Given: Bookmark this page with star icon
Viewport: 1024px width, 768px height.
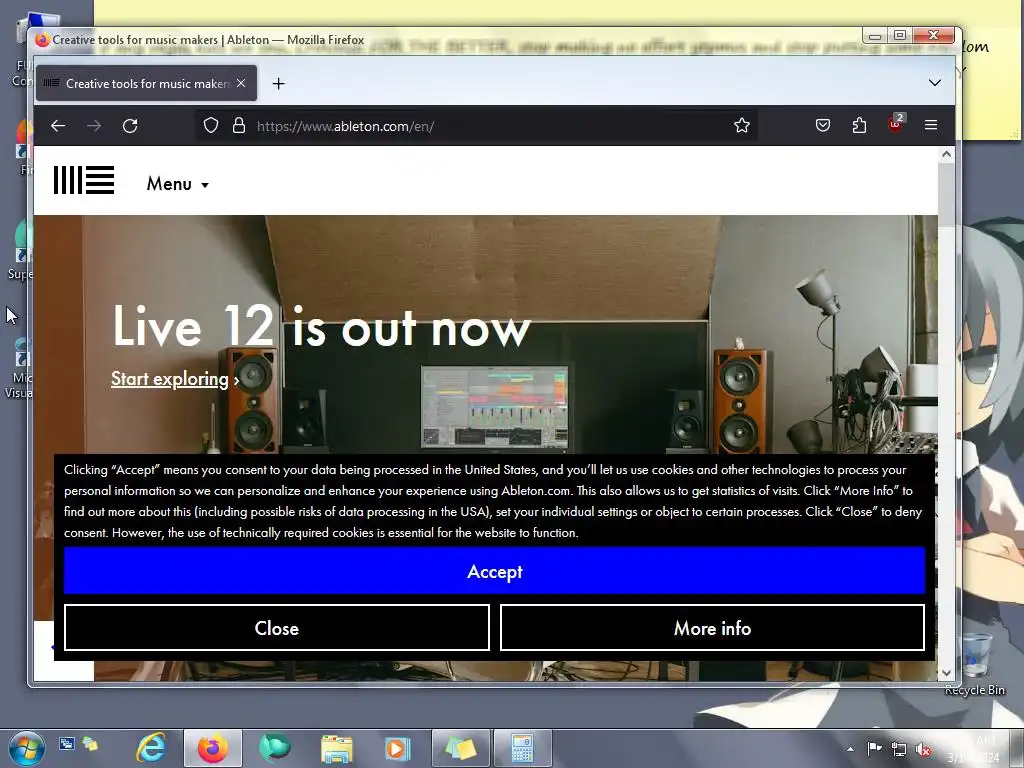Looking at the screenshot, I should tap(741, 125).
